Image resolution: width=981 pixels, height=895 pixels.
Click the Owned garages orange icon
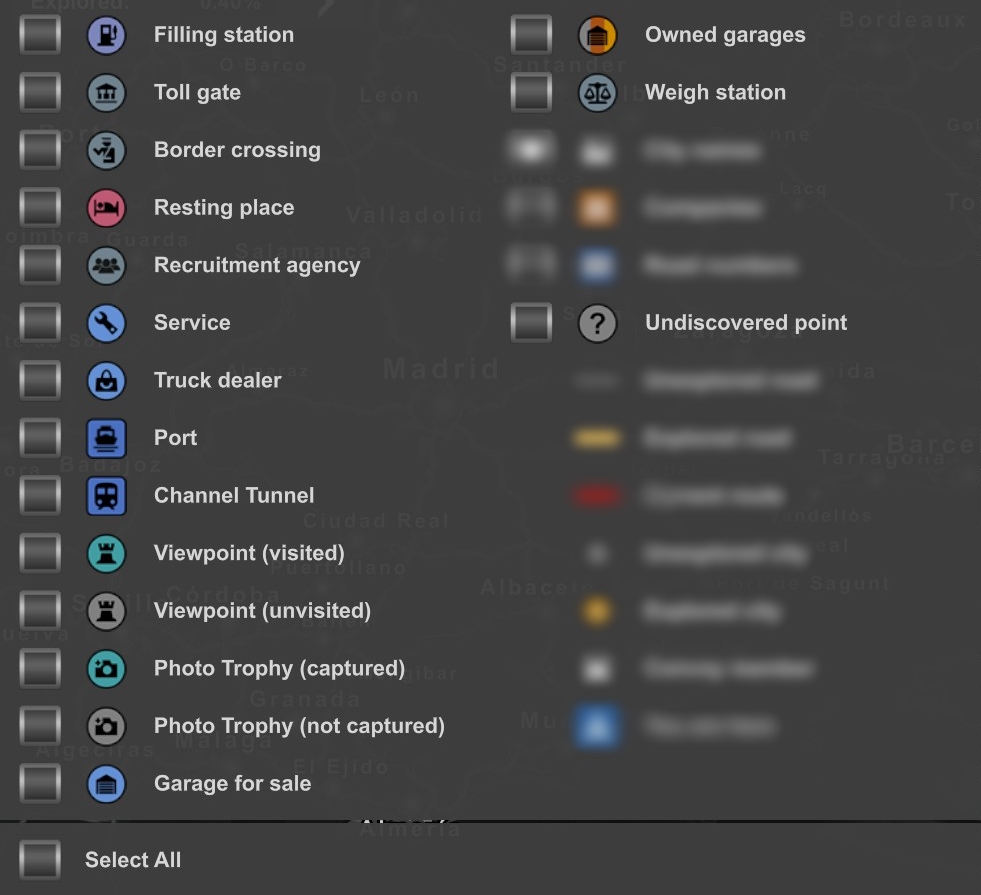(597, 35)
